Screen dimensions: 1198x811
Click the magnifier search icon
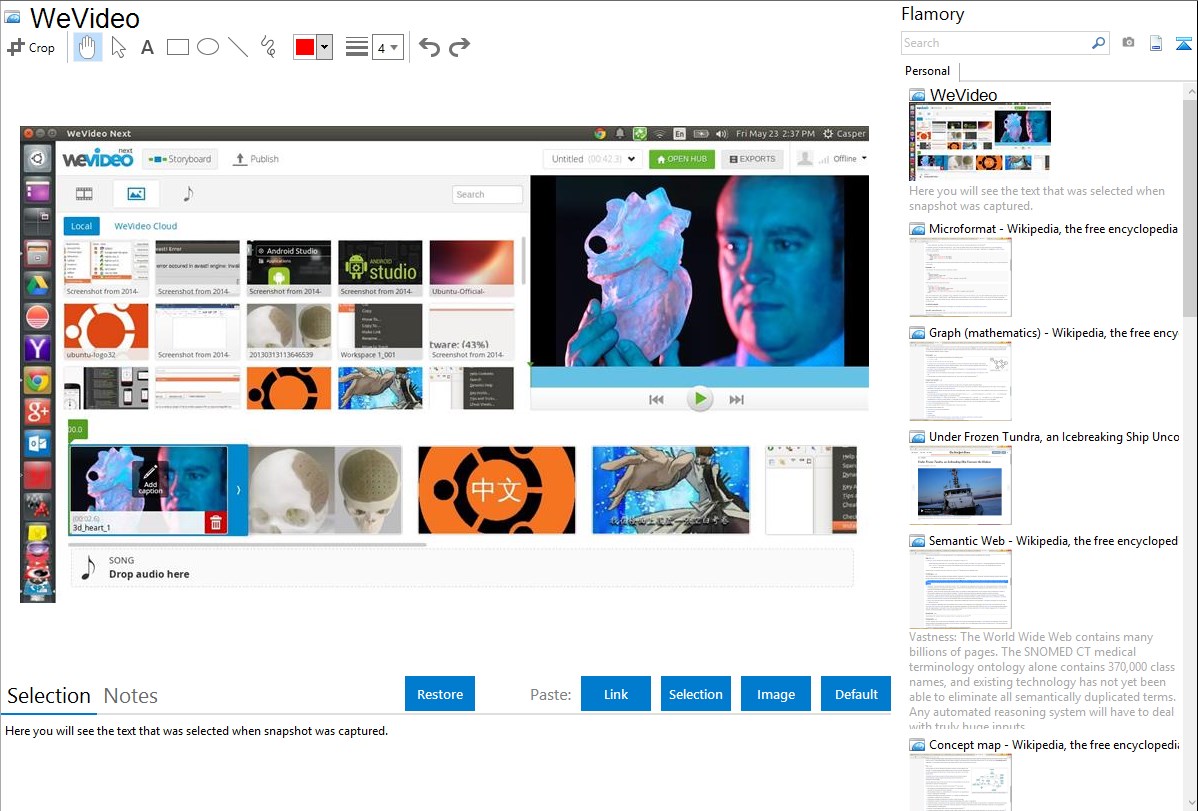point(1098,43)
